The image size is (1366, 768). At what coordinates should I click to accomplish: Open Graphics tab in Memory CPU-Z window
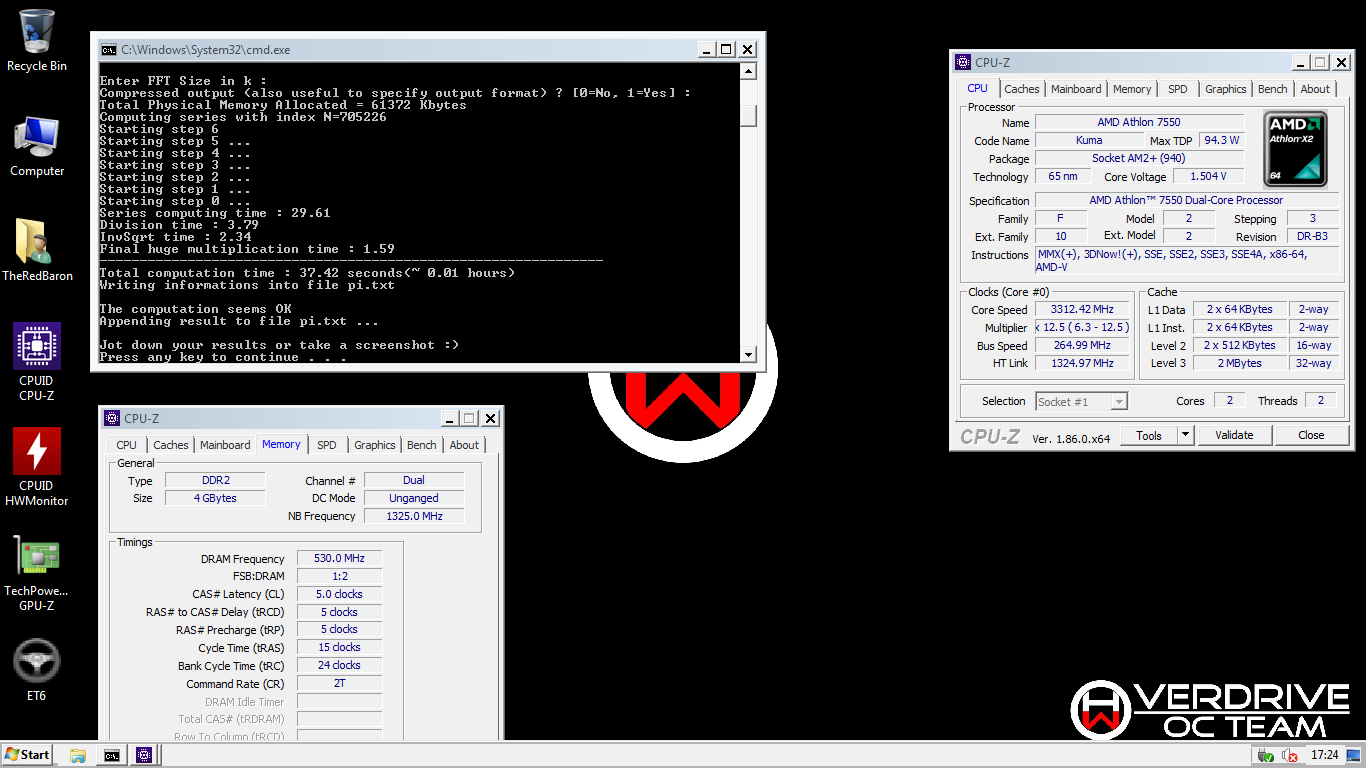(375, 445)
